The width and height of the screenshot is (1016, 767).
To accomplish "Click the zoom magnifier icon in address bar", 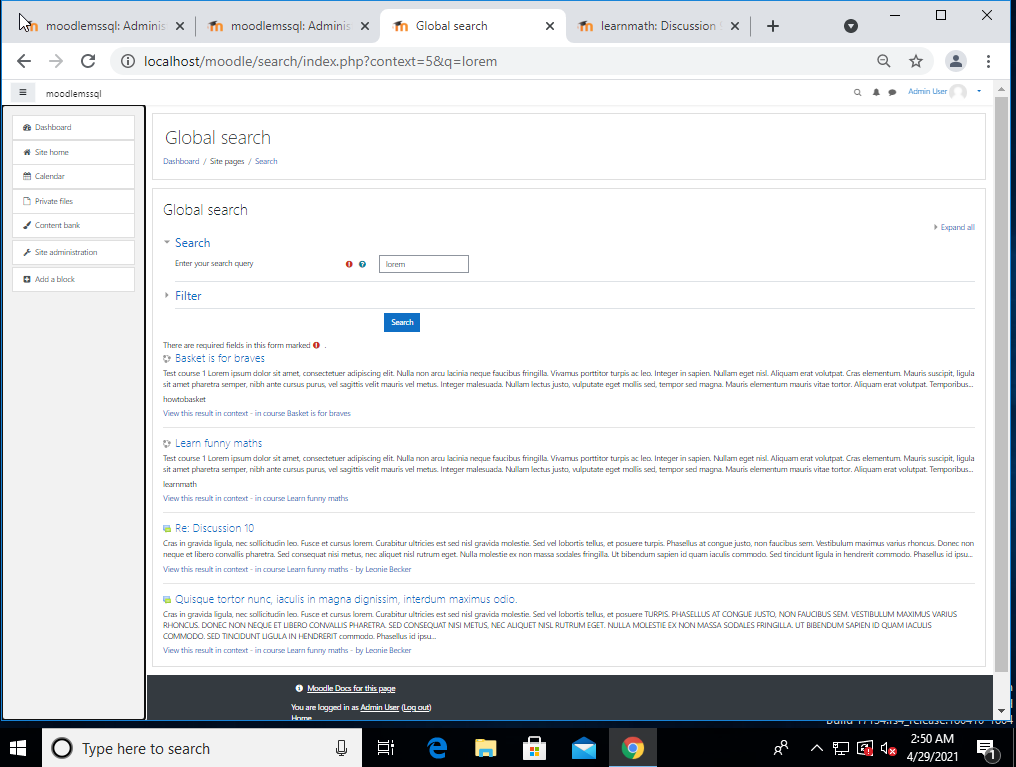I will click(883, 61).
